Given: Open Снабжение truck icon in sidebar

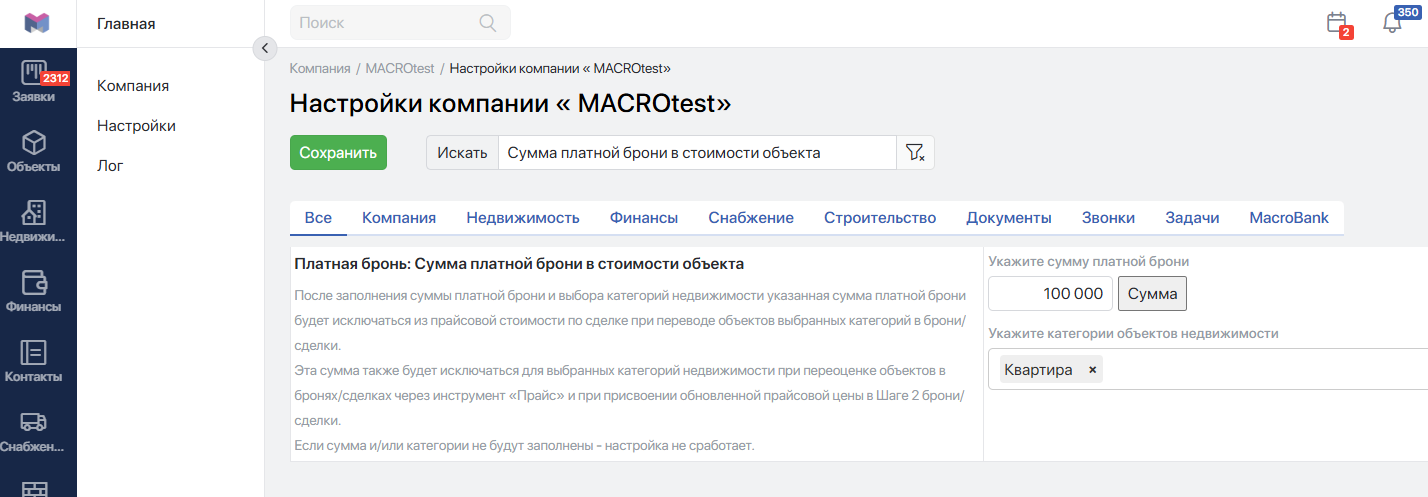Looking at the screenshot, I should [34, 422].
